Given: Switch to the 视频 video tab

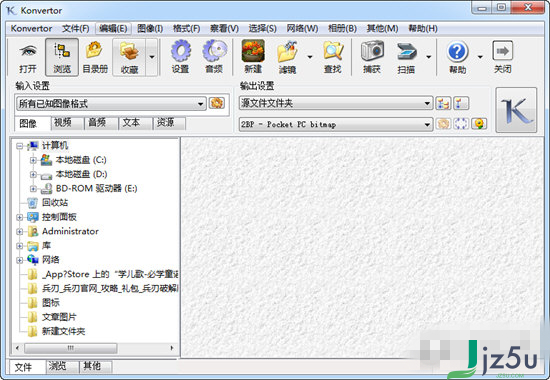Looking at the screenshot, I should pos(67,123).
